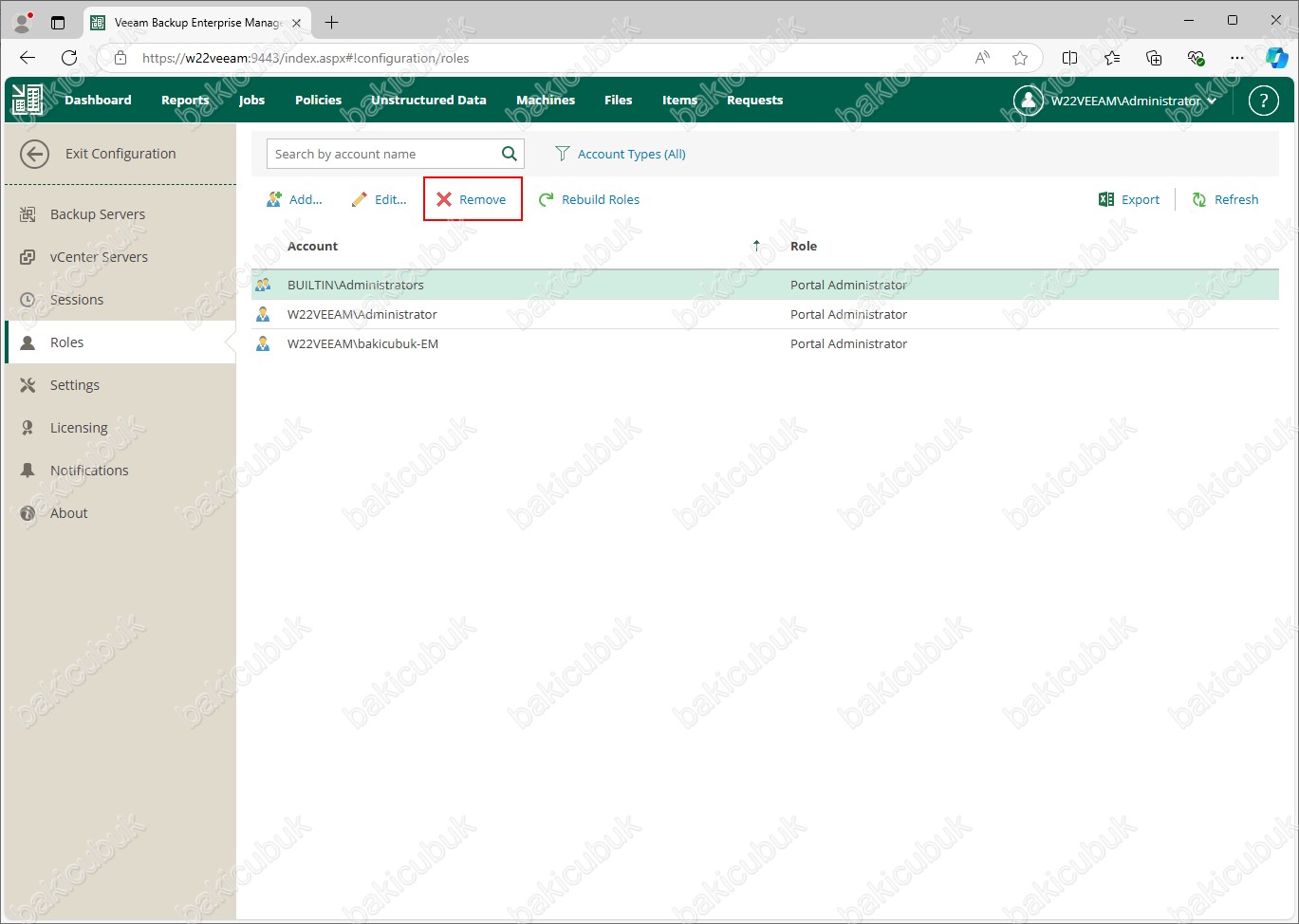Click the Add... button
1299x924 pixels.
pyautogui.click(x=294, y=199)
